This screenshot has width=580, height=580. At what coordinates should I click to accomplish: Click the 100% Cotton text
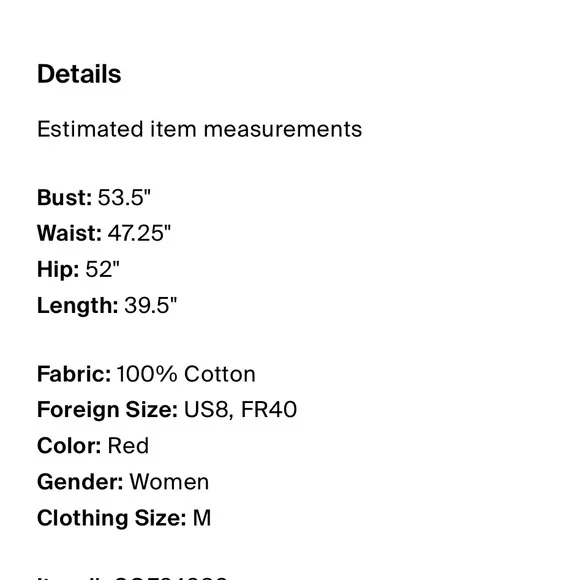[186, 374]
